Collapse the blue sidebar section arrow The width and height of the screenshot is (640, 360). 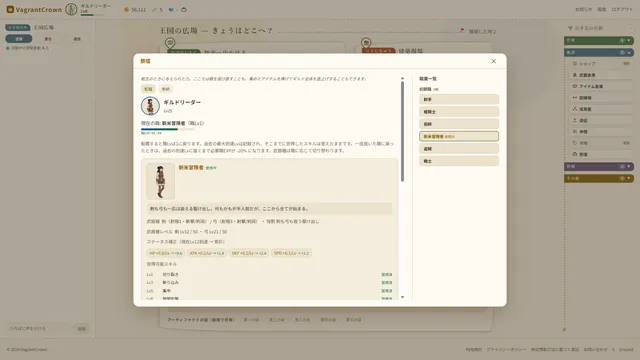[x=629, y=52]
